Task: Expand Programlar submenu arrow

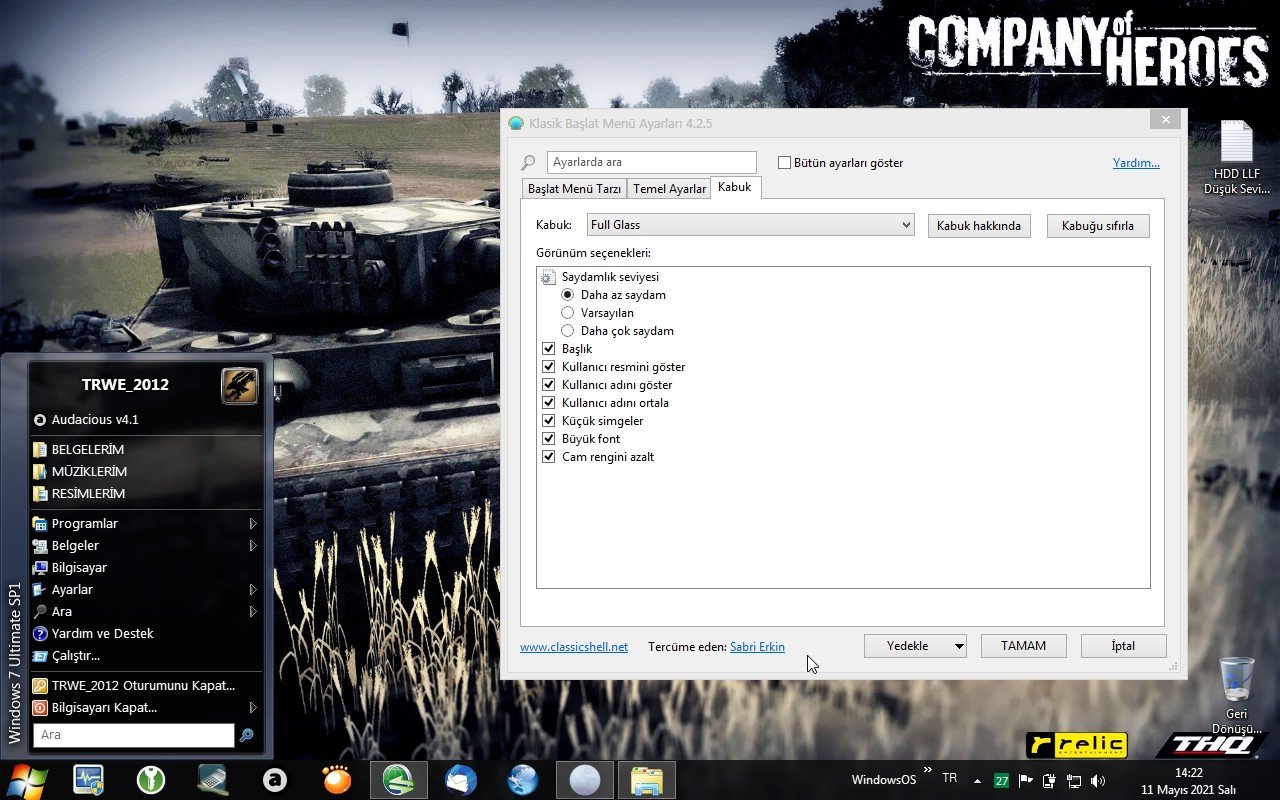Action: point(253,523)
